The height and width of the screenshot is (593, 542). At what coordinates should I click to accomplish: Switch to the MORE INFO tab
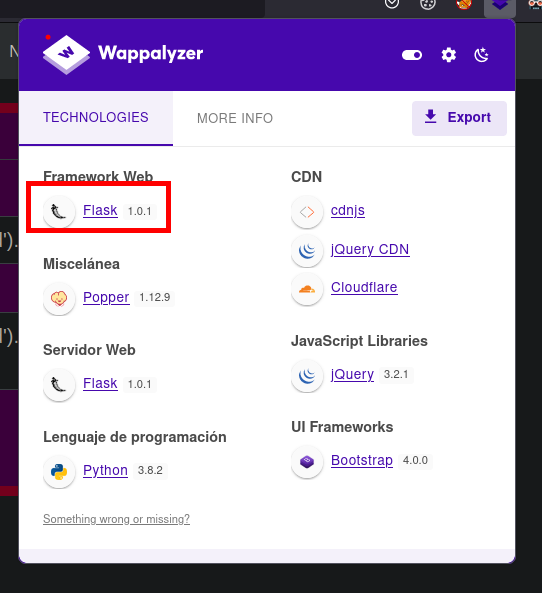pos(235,118)
